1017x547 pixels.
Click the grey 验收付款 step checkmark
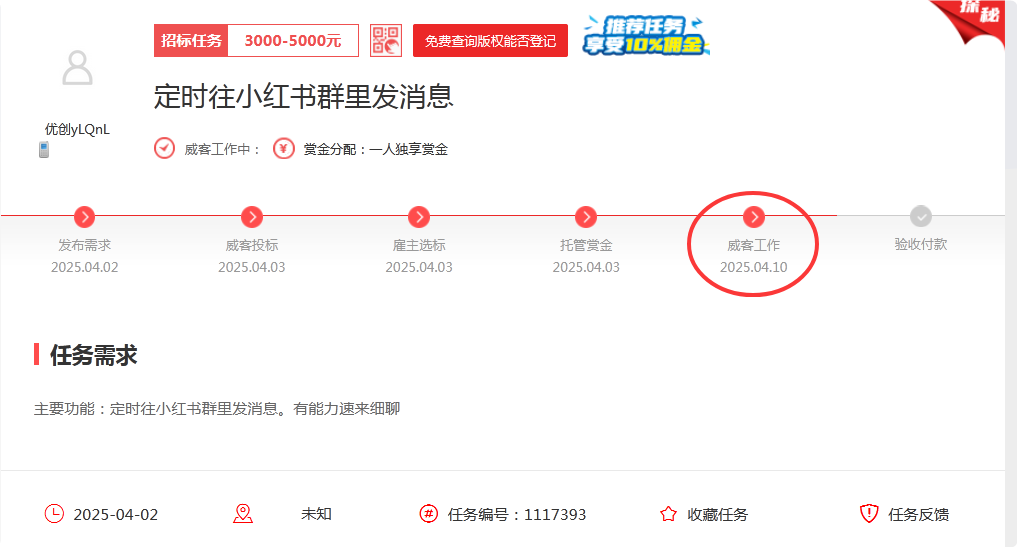point(921,217)
